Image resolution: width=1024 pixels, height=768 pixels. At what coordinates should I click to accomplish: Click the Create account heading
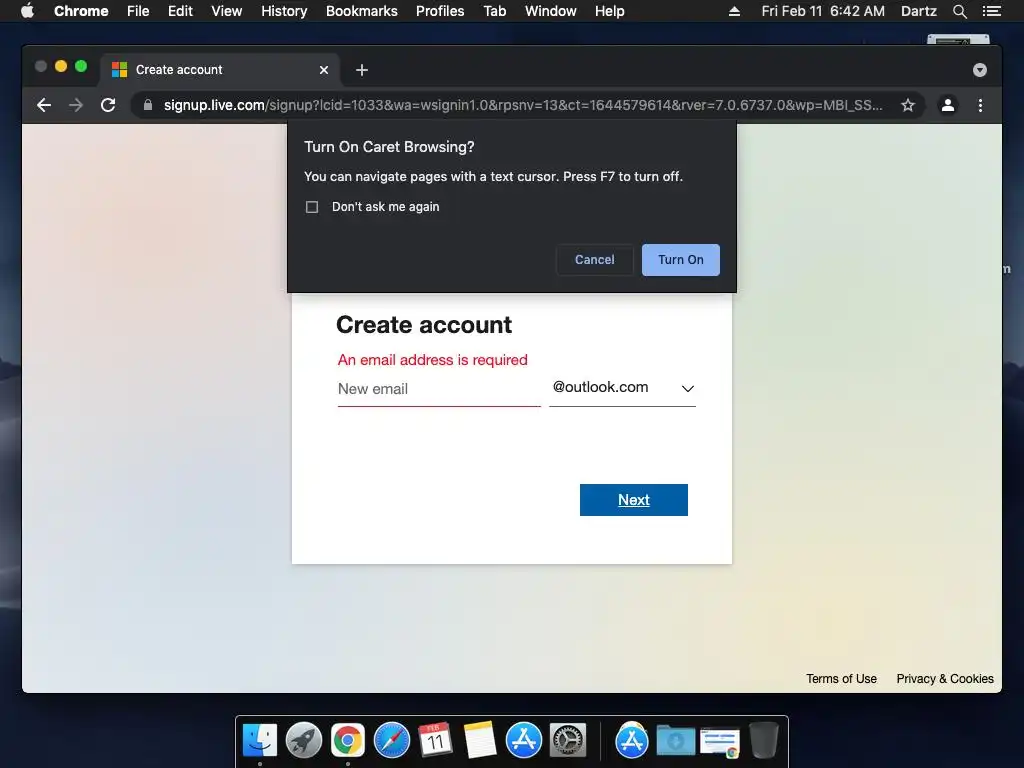(x=424, y=325)
